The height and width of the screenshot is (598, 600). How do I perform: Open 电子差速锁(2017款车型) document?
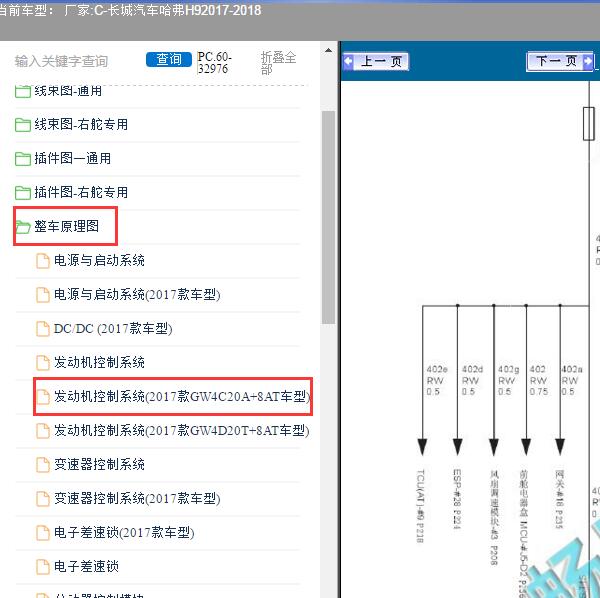pyautogui.click(x=124, y=533)
